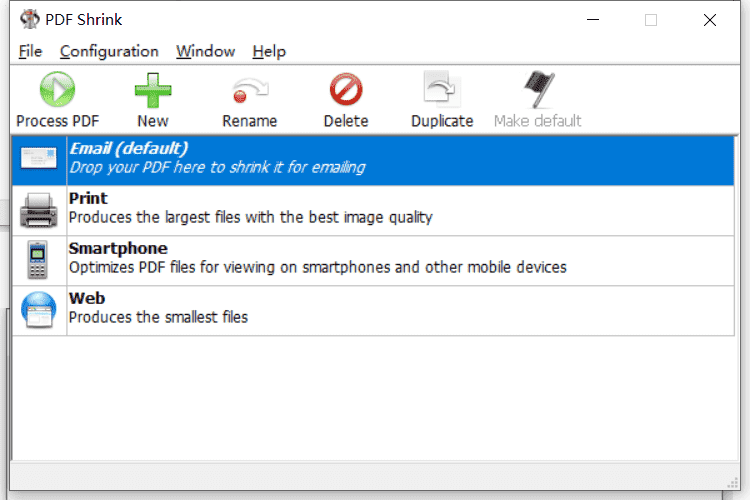The image size is (750, 500).
Task: Click the Rename button label
Action: 250,121
